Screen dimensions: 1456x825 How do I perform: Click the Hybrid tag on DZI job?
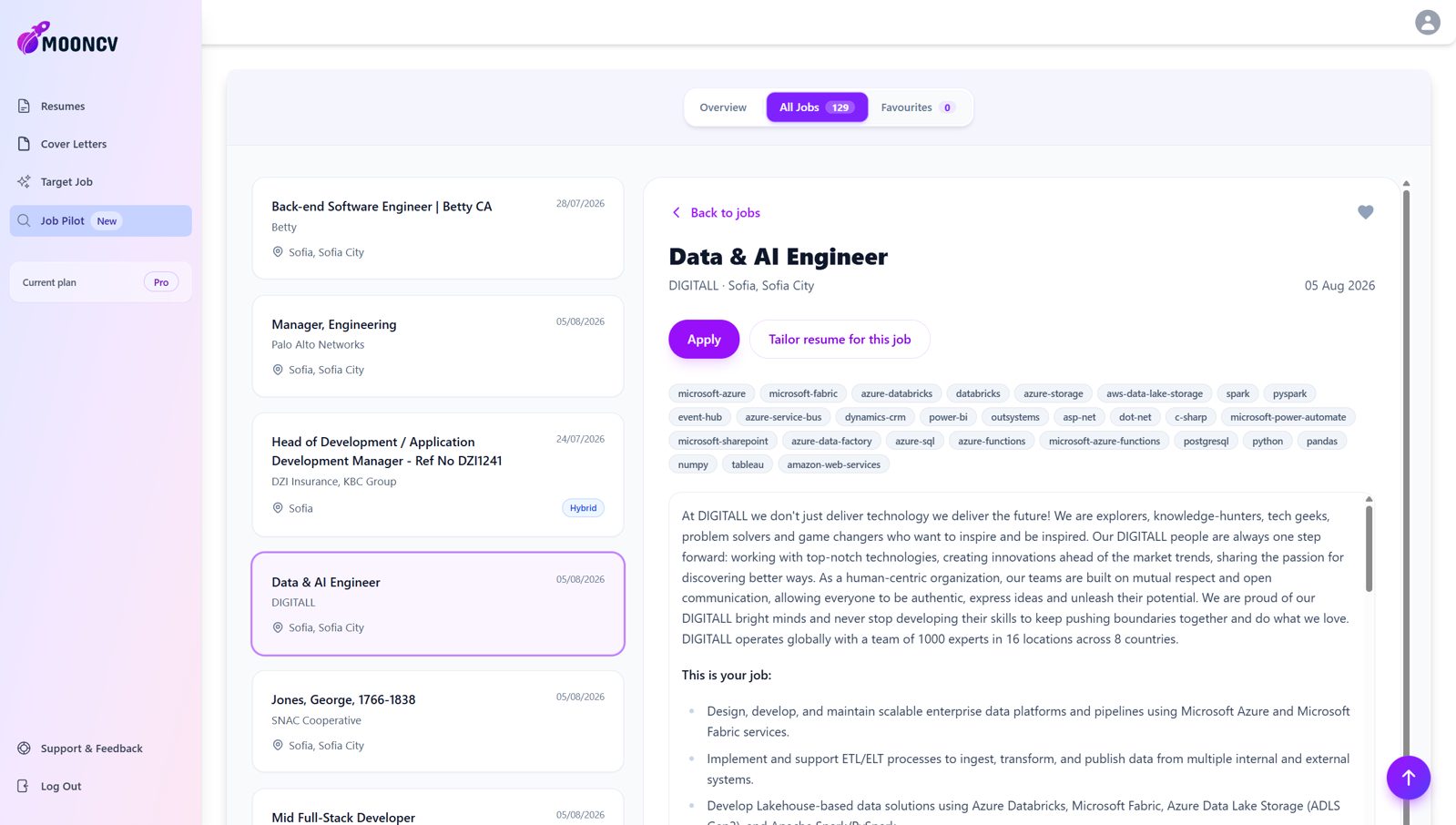[x=583, y=508]
